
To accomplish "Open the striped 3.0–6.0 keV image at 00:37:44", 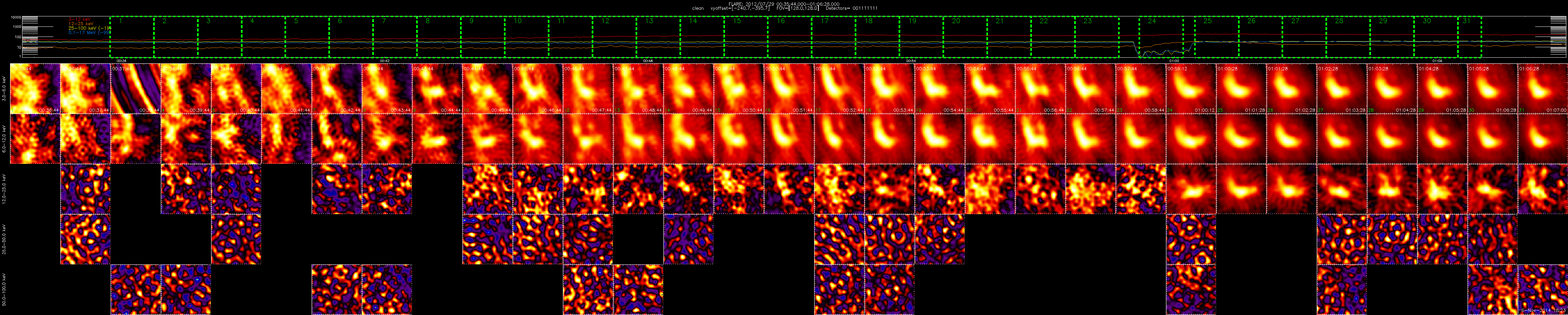I will (136, 88).
